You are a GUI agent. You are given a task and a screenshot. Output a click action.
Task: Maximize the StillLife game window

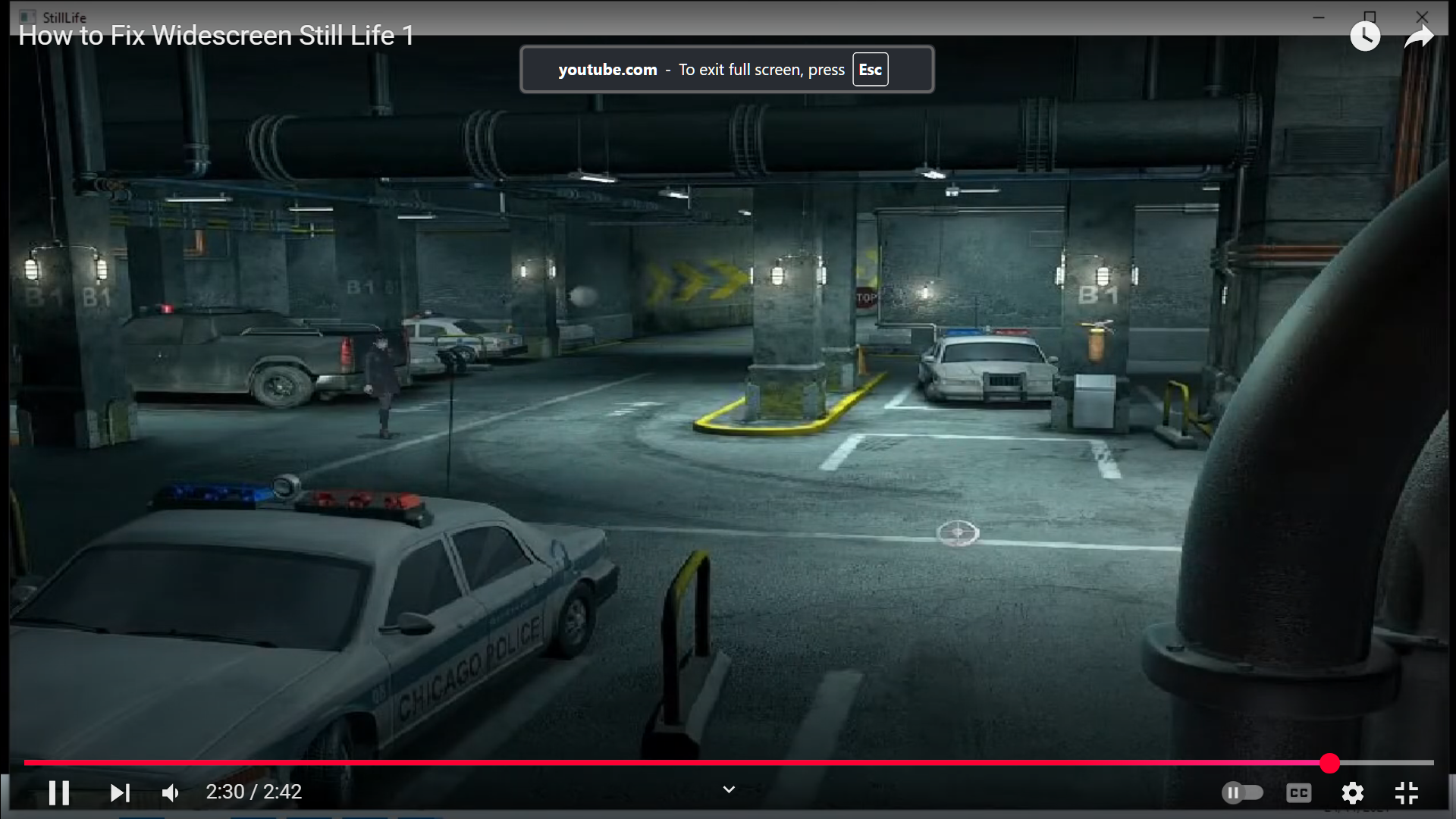coord(1370,17)
